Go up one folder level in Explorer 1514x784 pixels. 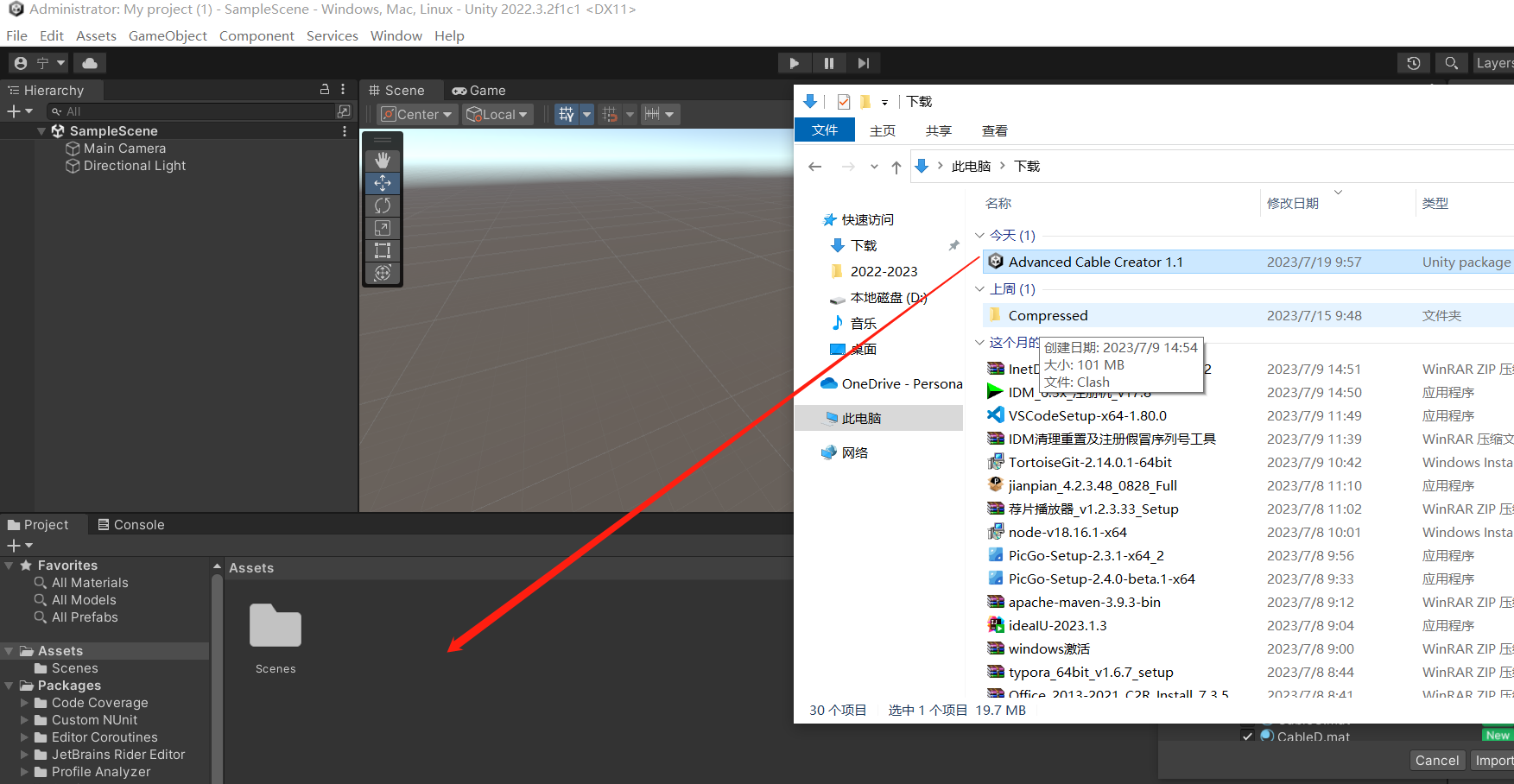[x=896, y=167]
